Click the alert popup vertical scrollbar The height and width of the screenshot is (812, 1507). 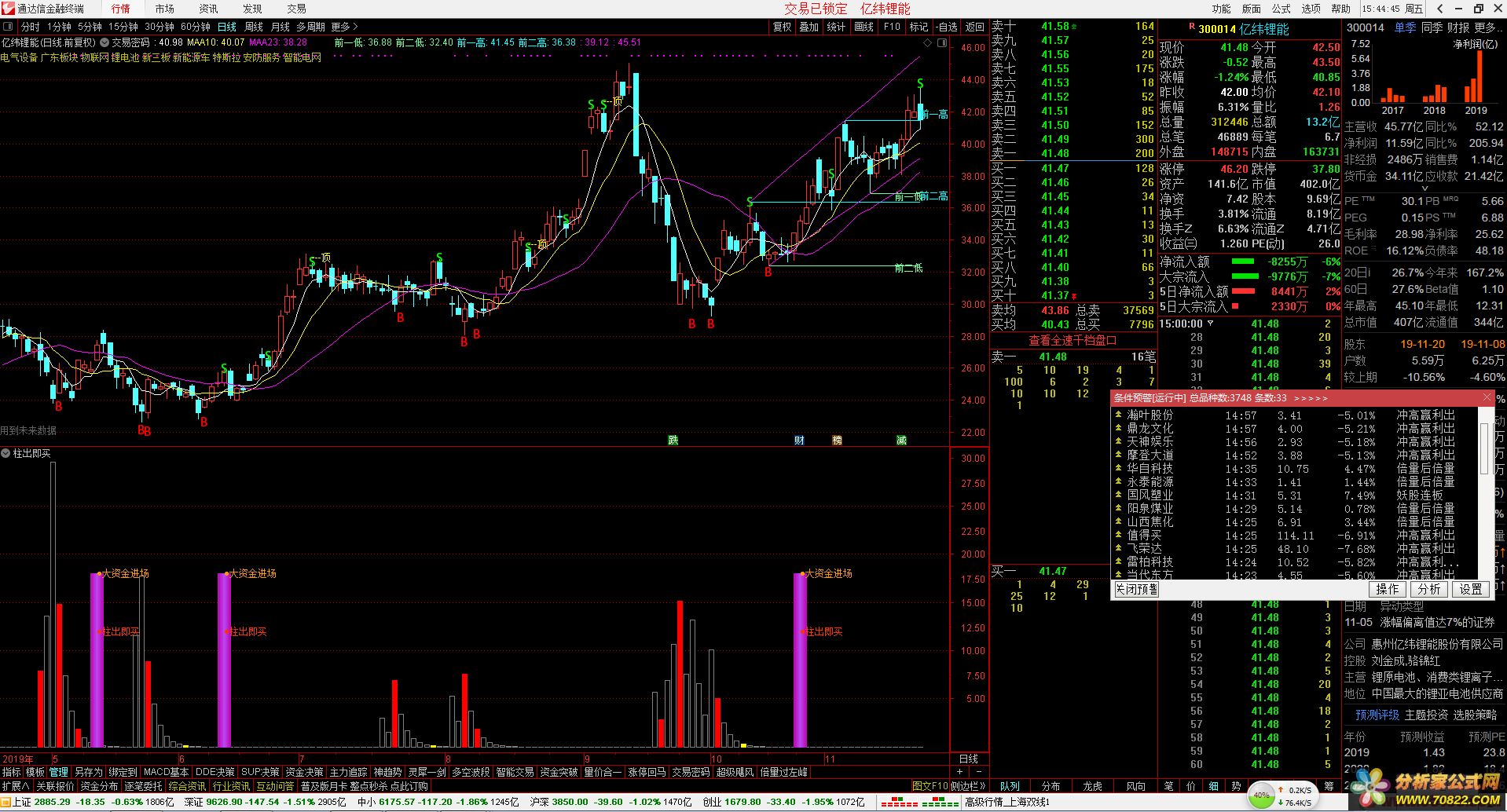[x=1483, y=448]
